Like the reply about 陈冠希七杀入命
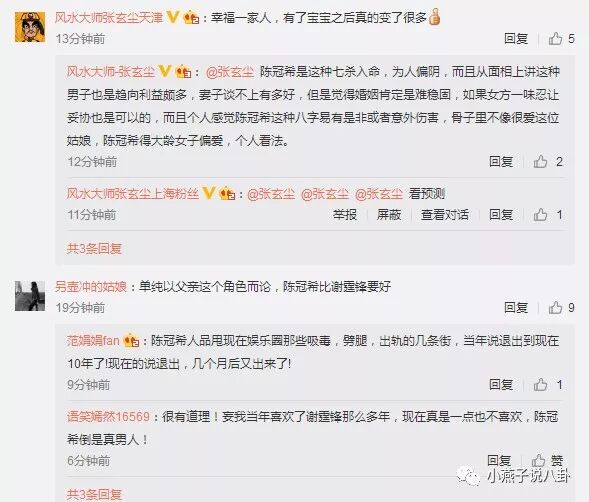The height and width of the screenshot is (502, 589). (548, 162)
